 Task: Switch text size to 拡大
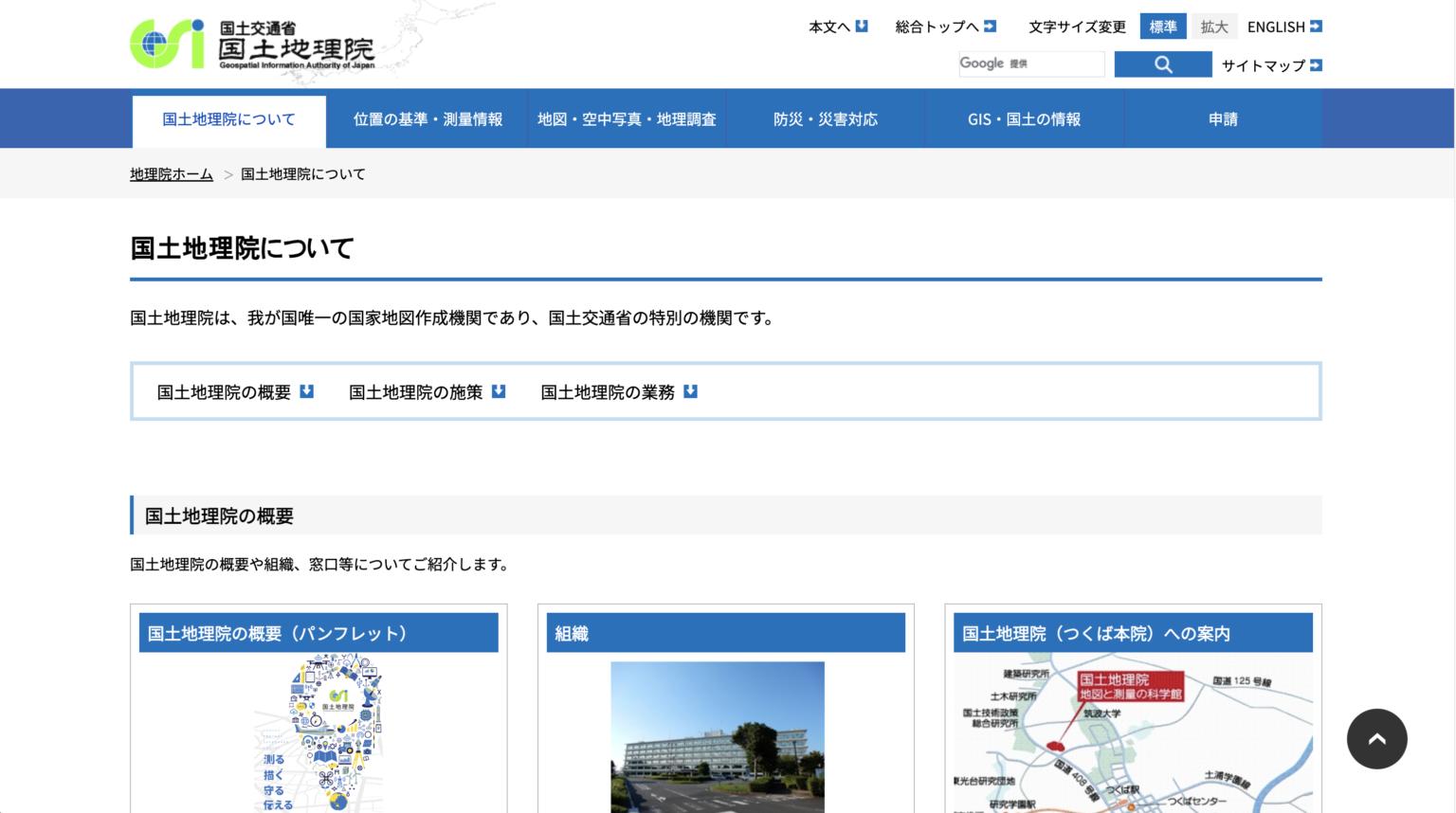tap(1214, 26)
